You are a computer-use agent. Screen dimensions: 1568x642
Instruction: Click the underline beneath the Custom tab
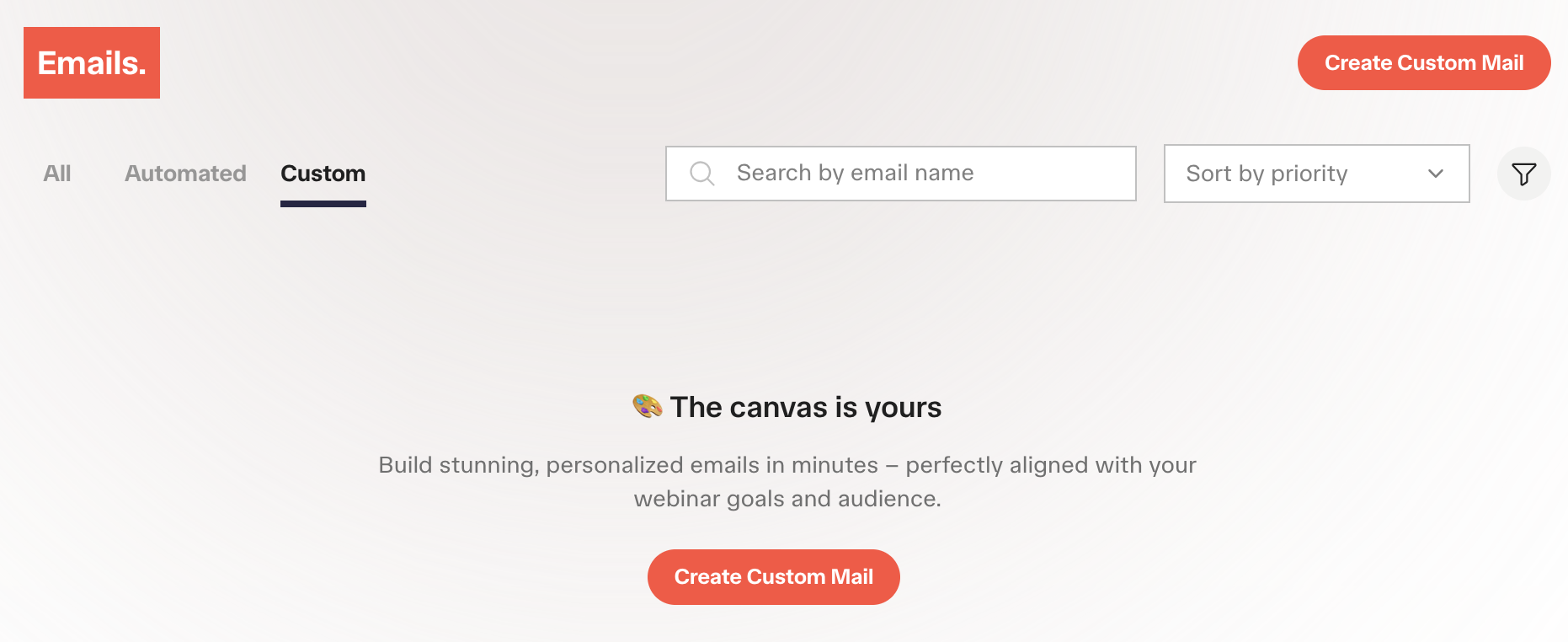click(323, 204)
